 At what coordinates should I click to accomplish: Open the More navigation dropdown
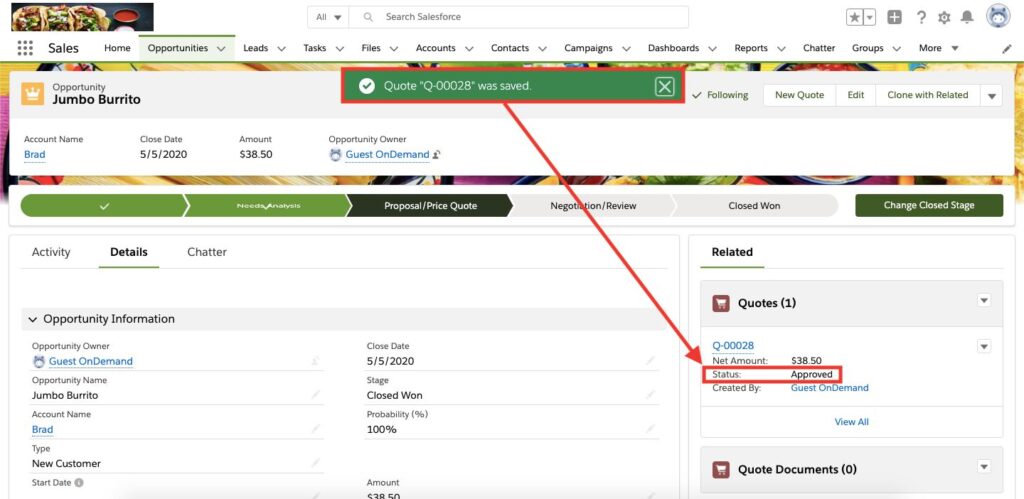[x=938, y=48]
